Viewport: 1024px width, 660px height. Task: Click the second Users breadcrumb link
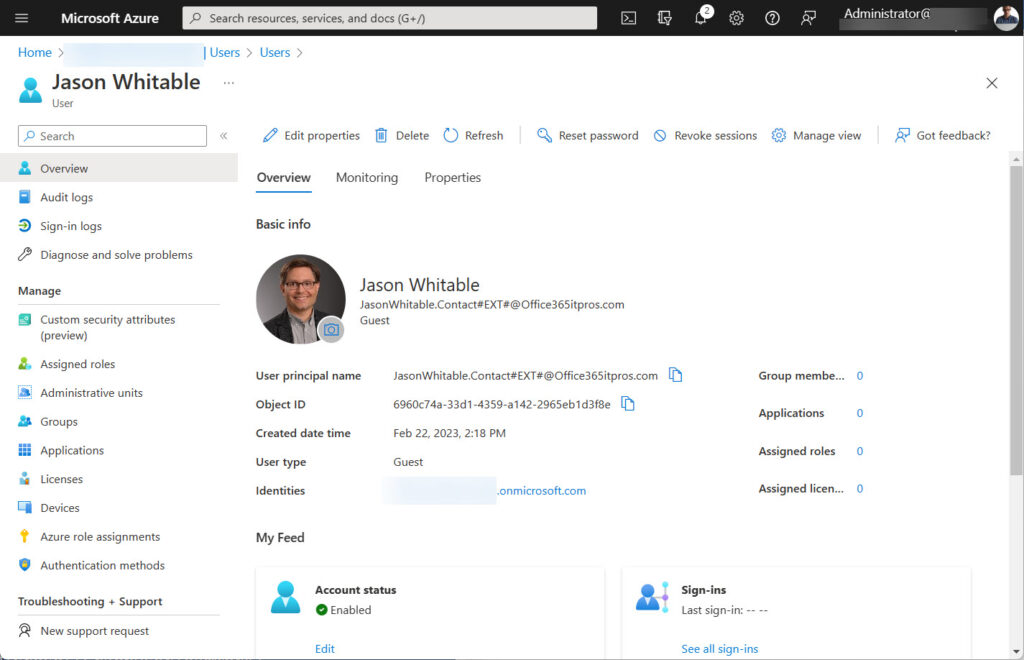pyautogui.click(x=275, y=52)
